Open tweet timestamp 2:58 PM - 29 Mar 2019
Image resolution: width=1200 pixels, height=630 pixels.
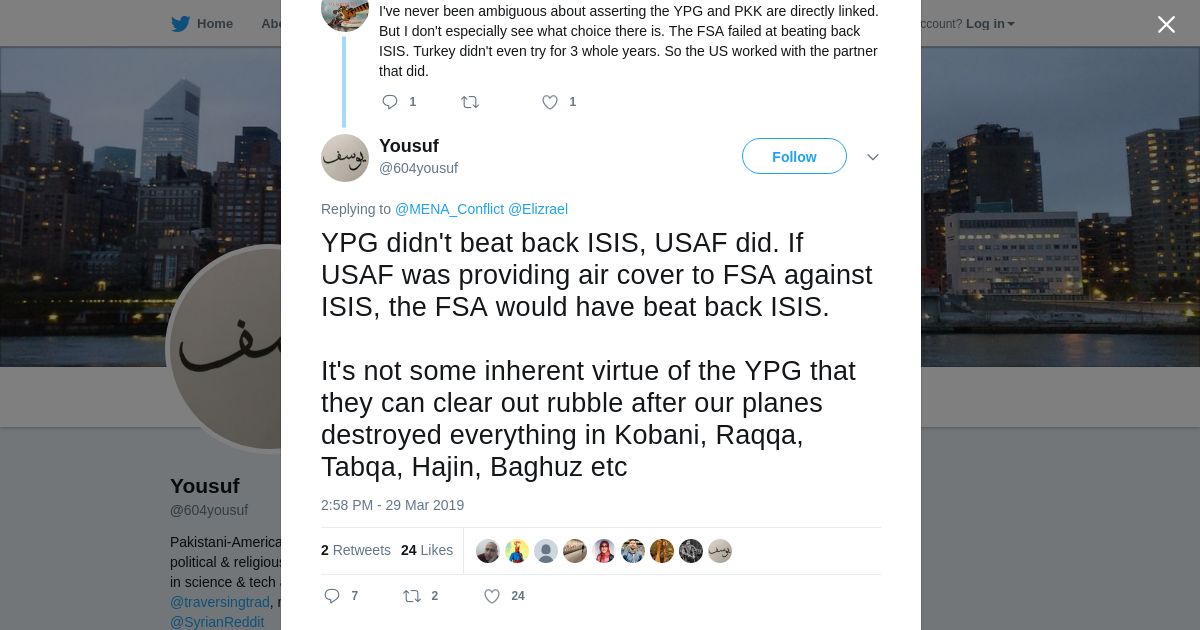tap(392, 505)
